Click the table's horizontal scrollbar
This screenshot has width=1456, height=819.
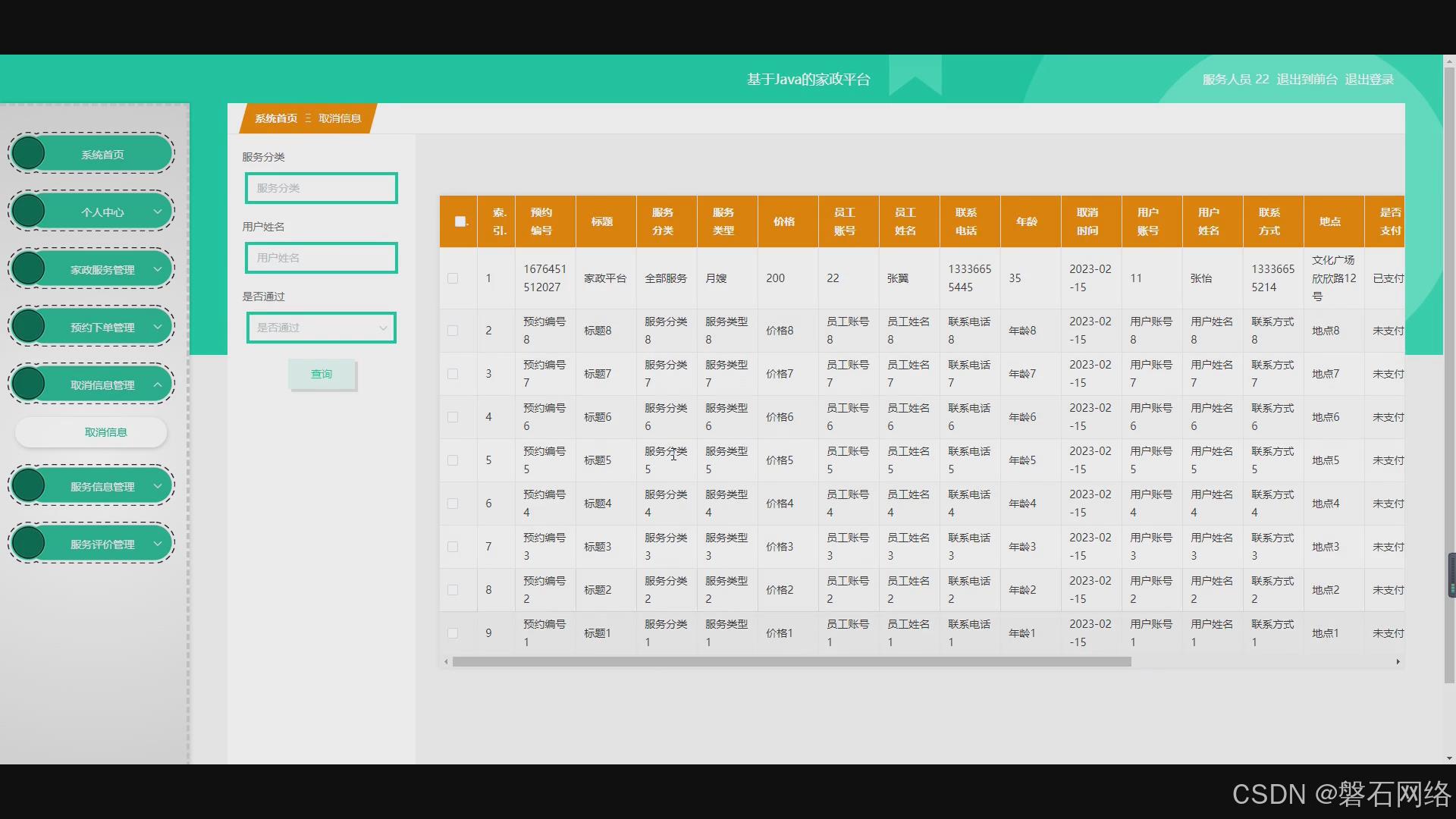click(792, 662)
